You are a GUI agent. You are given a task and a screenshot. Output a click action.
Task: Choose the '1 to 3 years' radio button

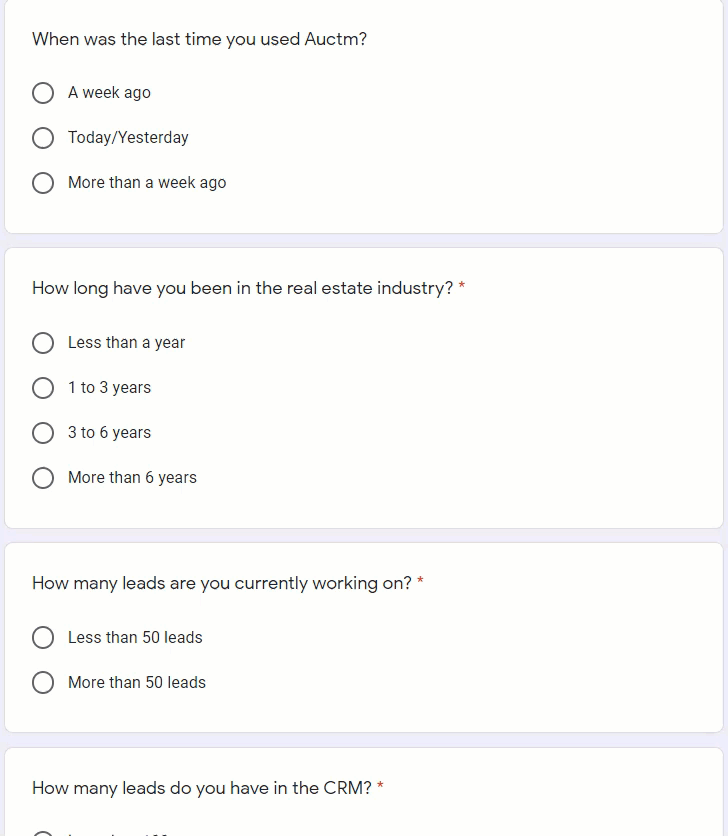(43, 388)
